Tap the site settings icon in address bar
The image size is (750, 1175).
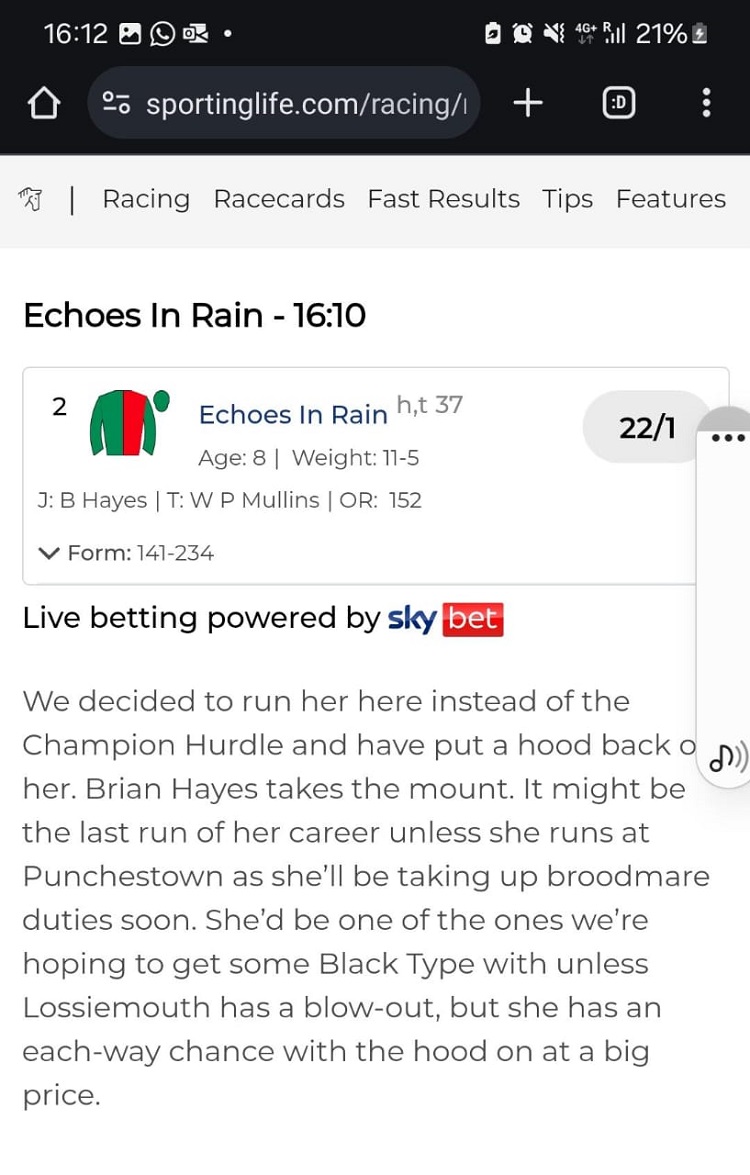117,103
